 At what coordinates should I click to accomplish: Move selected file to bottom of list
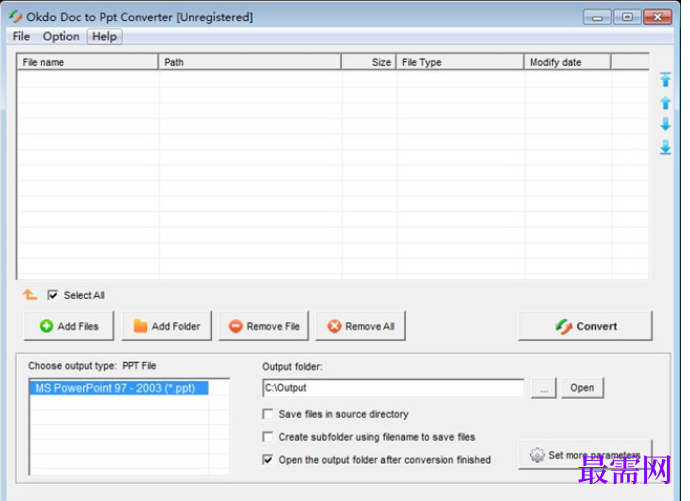click(x=665, y=147)
